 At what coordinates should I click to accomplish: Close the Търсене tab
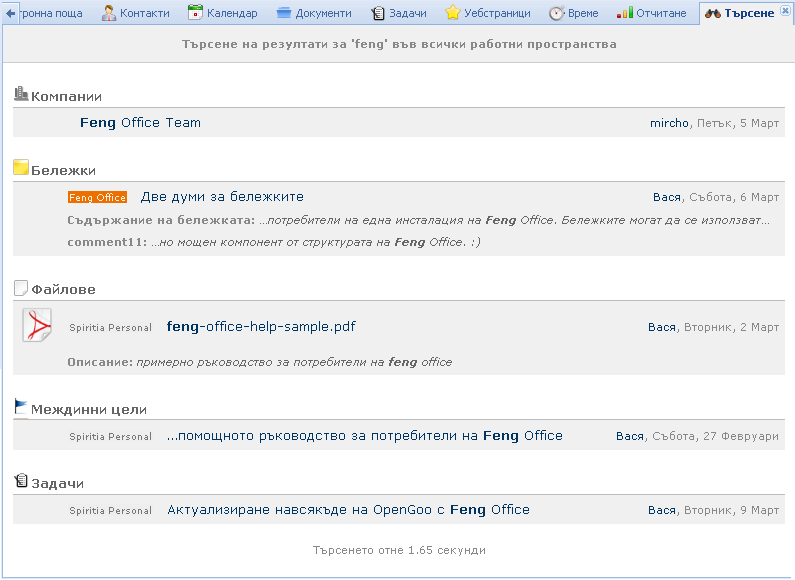pyautogui.click(x=785, y=10)
